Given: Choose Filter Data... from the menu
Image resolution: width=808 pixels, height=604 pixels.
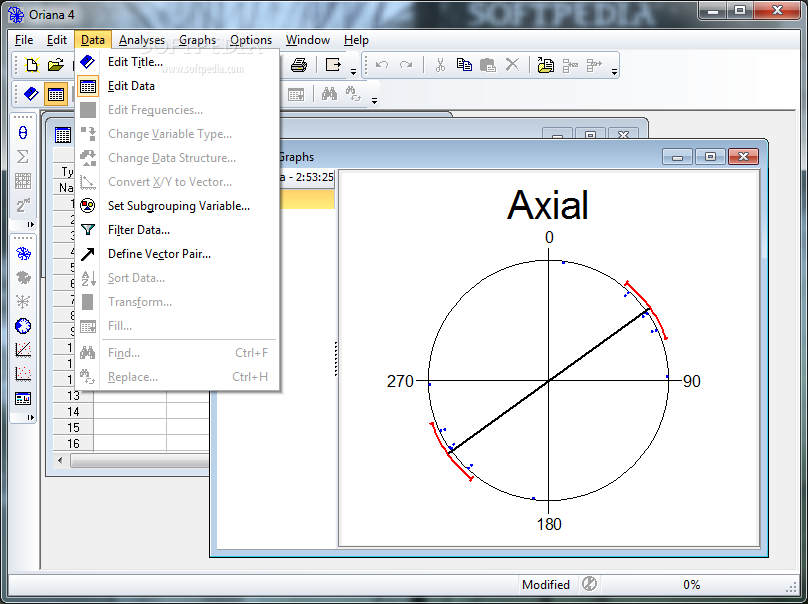Looking at the screenshot, I should 177,230.
